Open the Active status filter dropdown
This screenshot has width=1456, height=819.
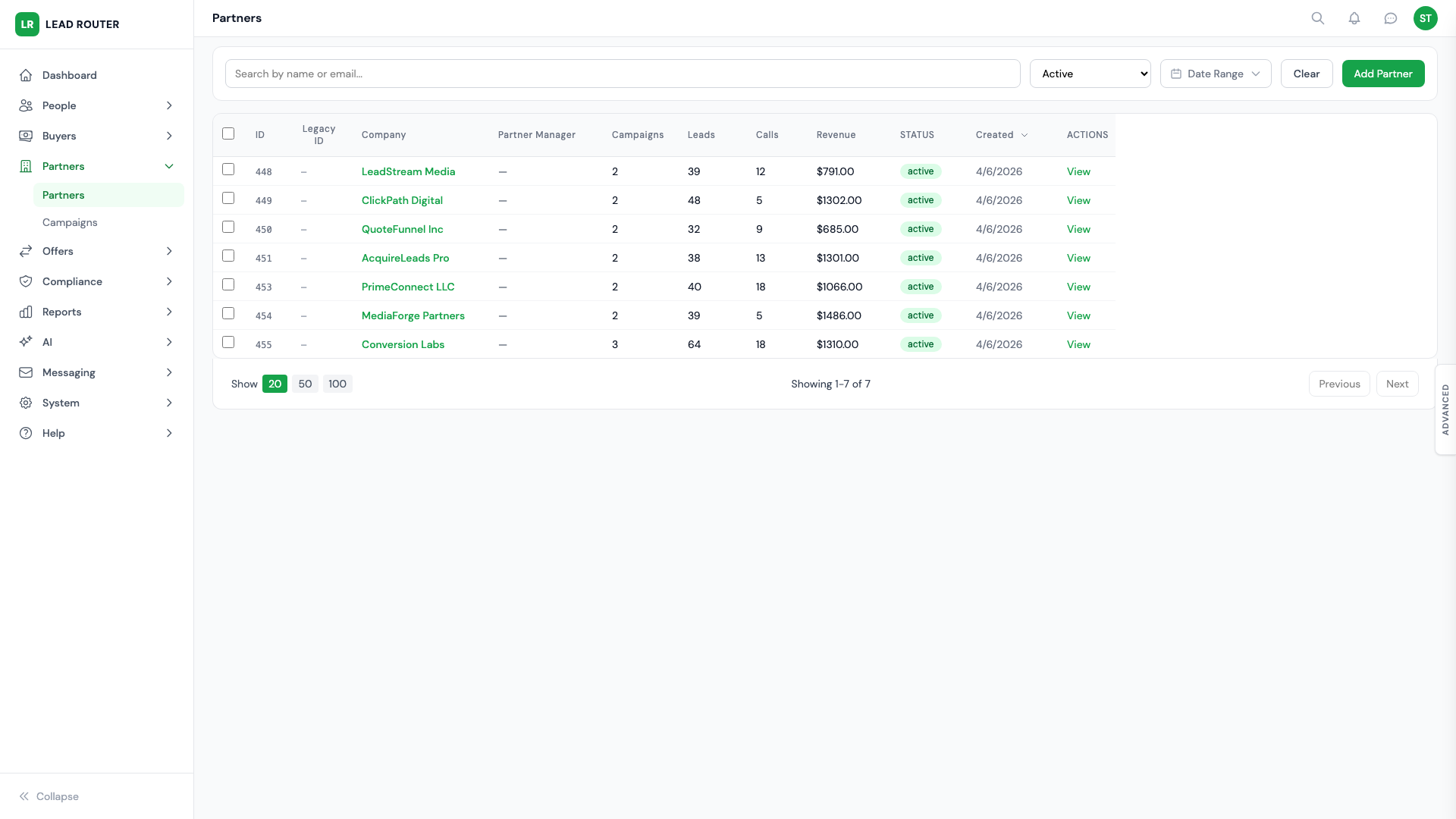(x=1090, y=74)
